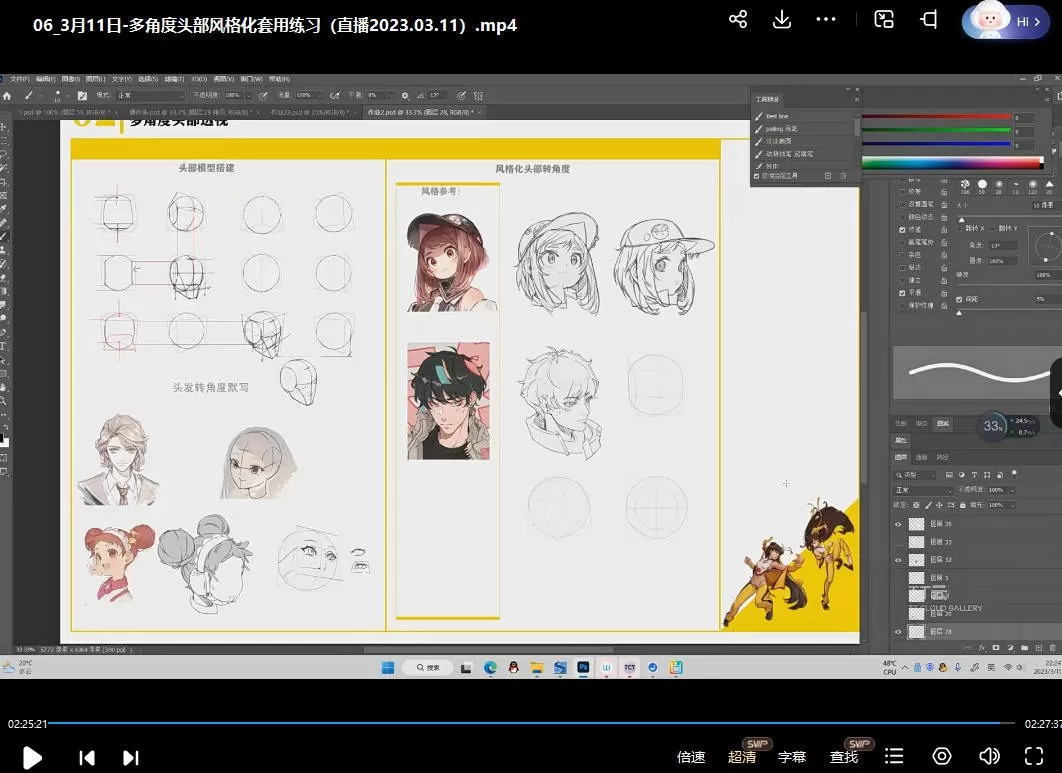The image size is (1062, 773).
Task: Download the video with the download icon
Action: pos(782,19)
